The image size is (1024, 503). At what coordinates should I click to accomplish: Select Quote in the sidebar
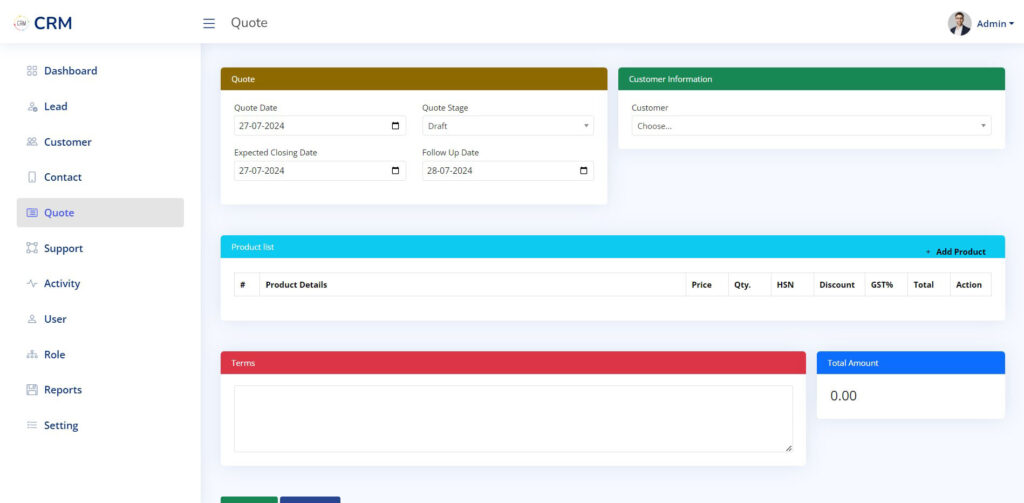pyautogui.click(x=100, y=212)
